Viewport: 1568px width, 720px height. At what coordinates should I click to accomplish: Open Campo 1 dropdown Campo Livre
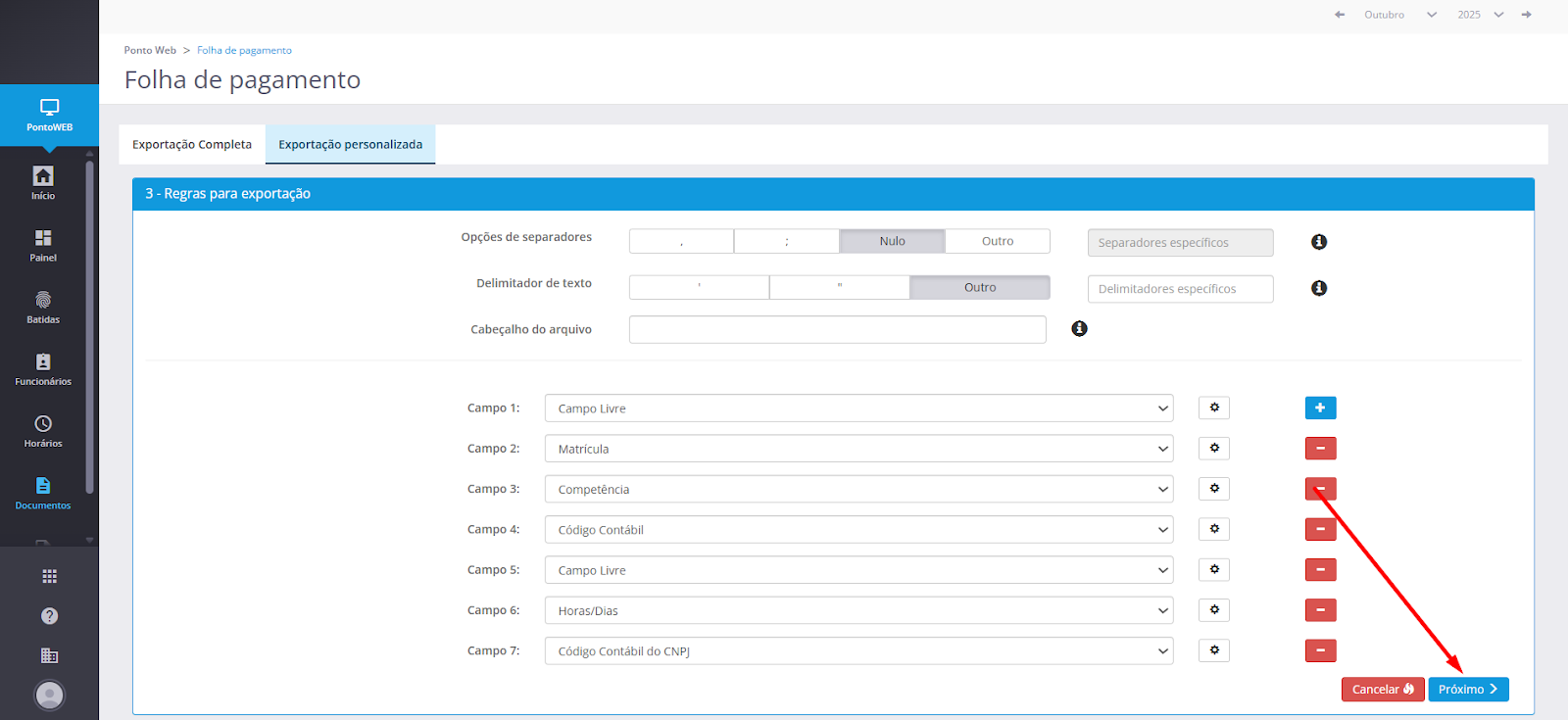coord(858,408)
